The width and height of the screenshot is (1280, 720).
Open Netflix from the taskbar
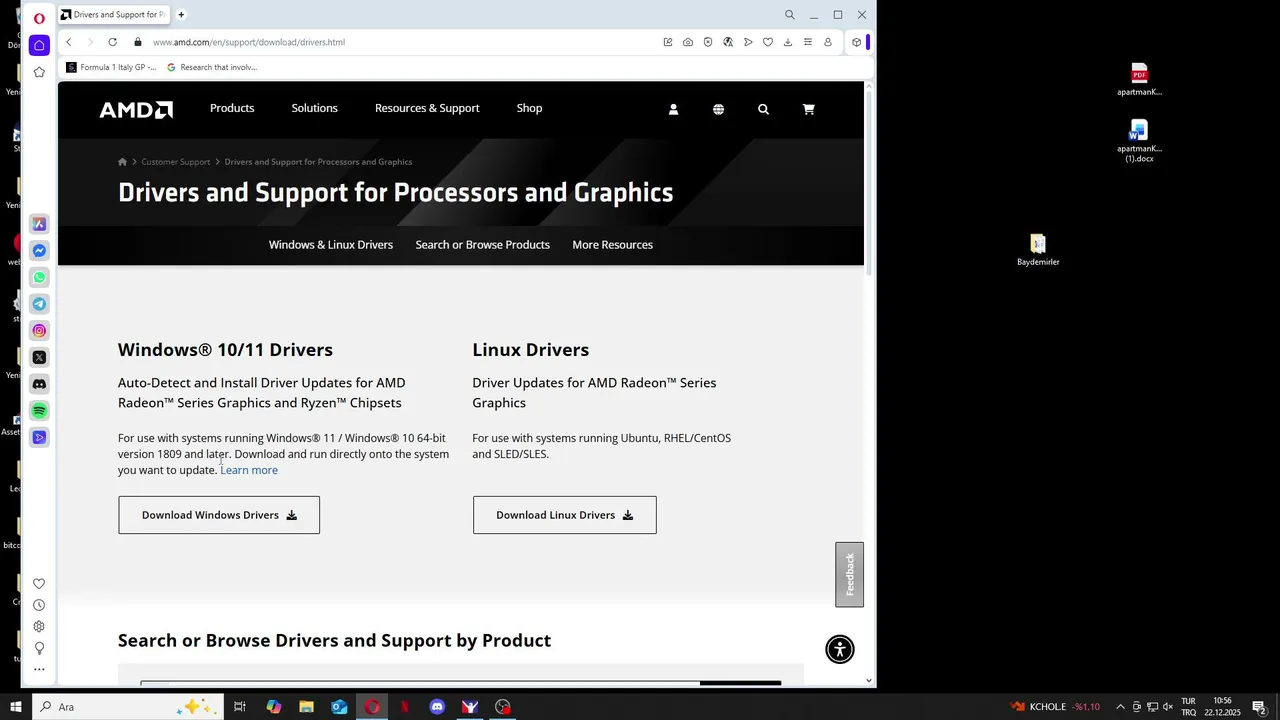(405, 707)
